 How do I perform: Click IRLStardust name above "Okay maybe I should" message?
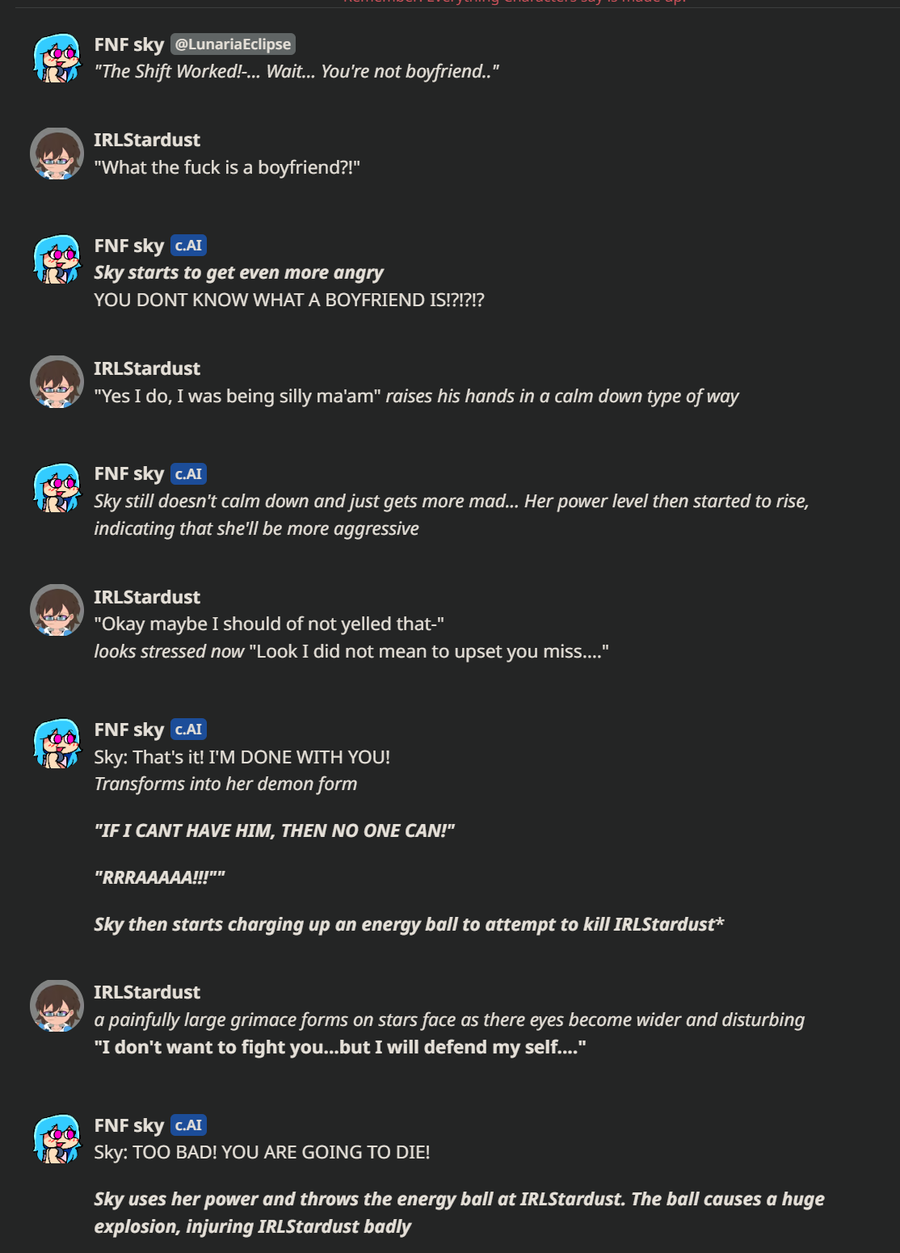[147, 597]
